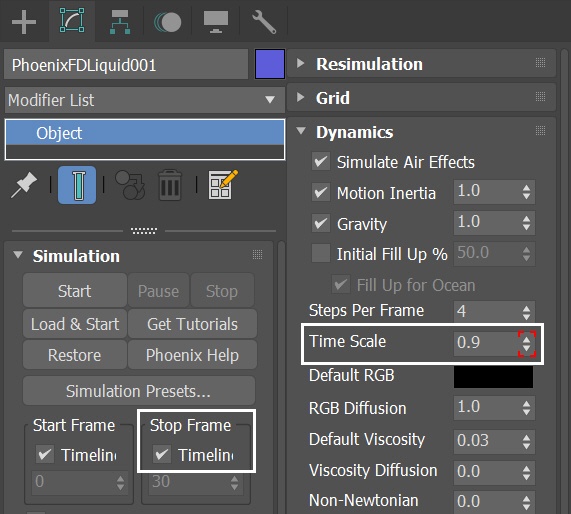Select Object in the modifier stack
This screenshot has width=571, height=514.
(x=145, y=133)
